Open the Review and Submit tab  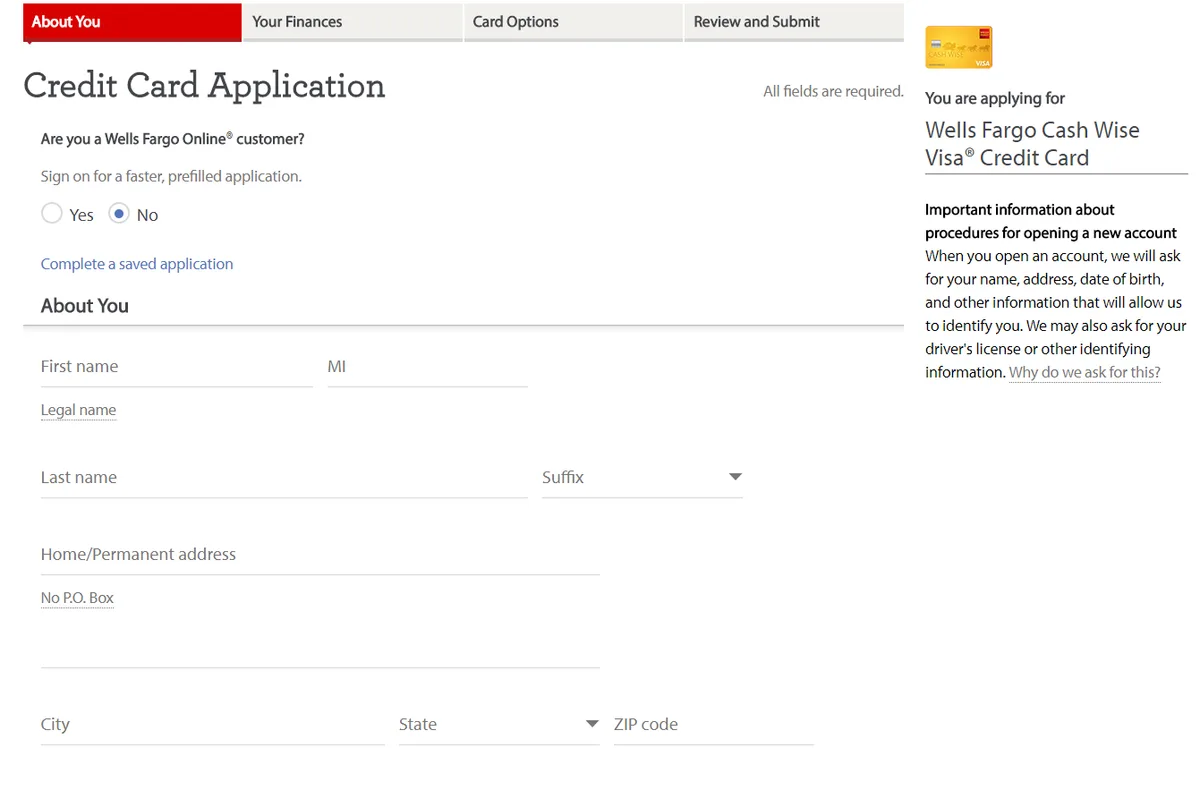click(793, 22)
